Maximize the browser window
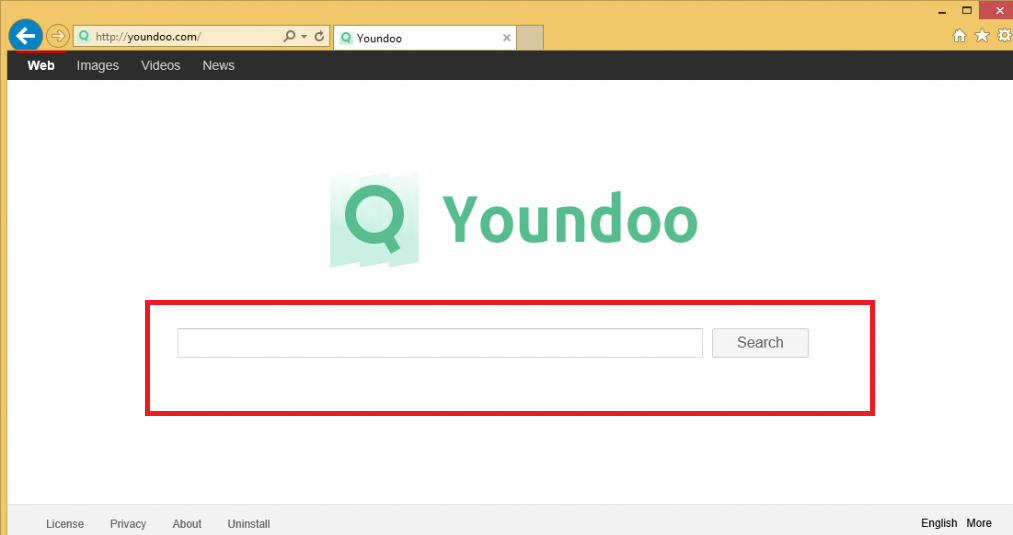1013x535 pixels. pyautogui.click(x=966, y=10)
